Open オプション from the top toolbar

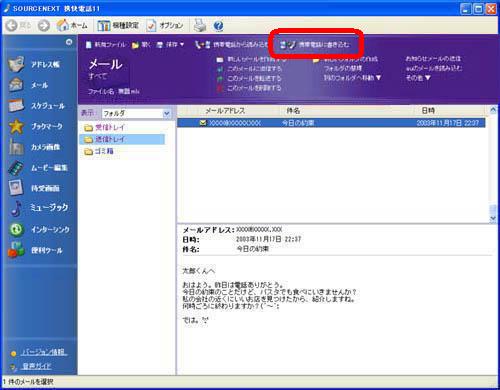pyautogui.click(x=165, y=25)
